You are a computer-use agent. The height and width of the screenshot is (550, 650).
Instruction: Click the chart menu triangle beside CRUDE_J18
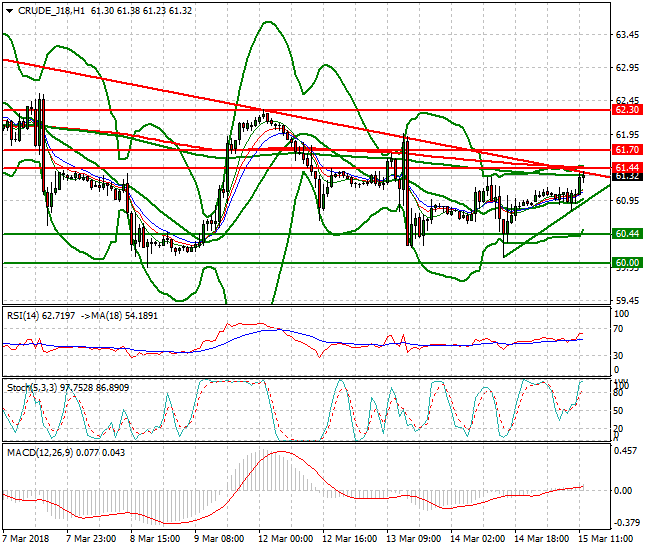pos(10,11)
